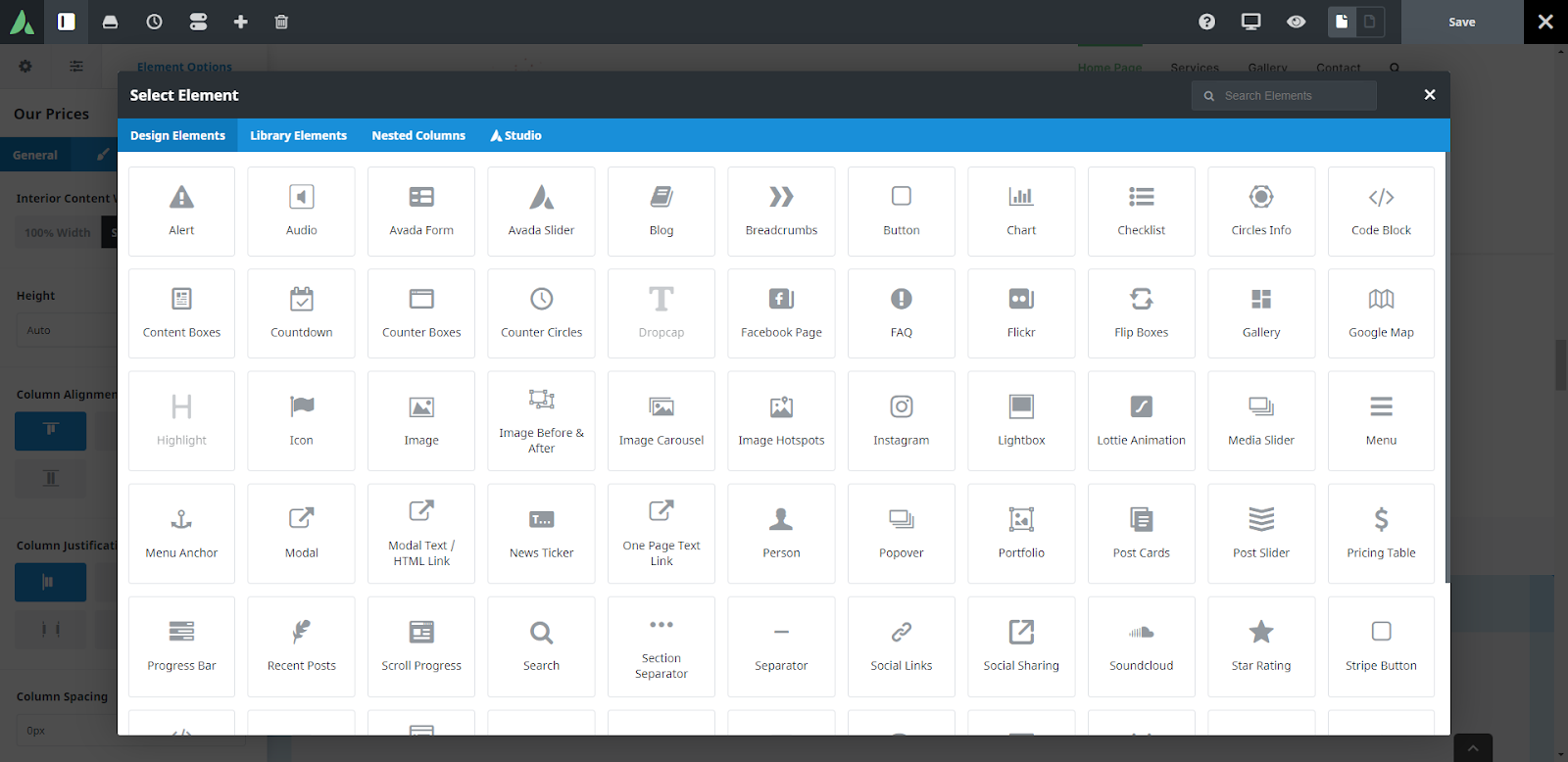Click the Save button
The image size is (1568, 762).
(x=1462, y=22)
